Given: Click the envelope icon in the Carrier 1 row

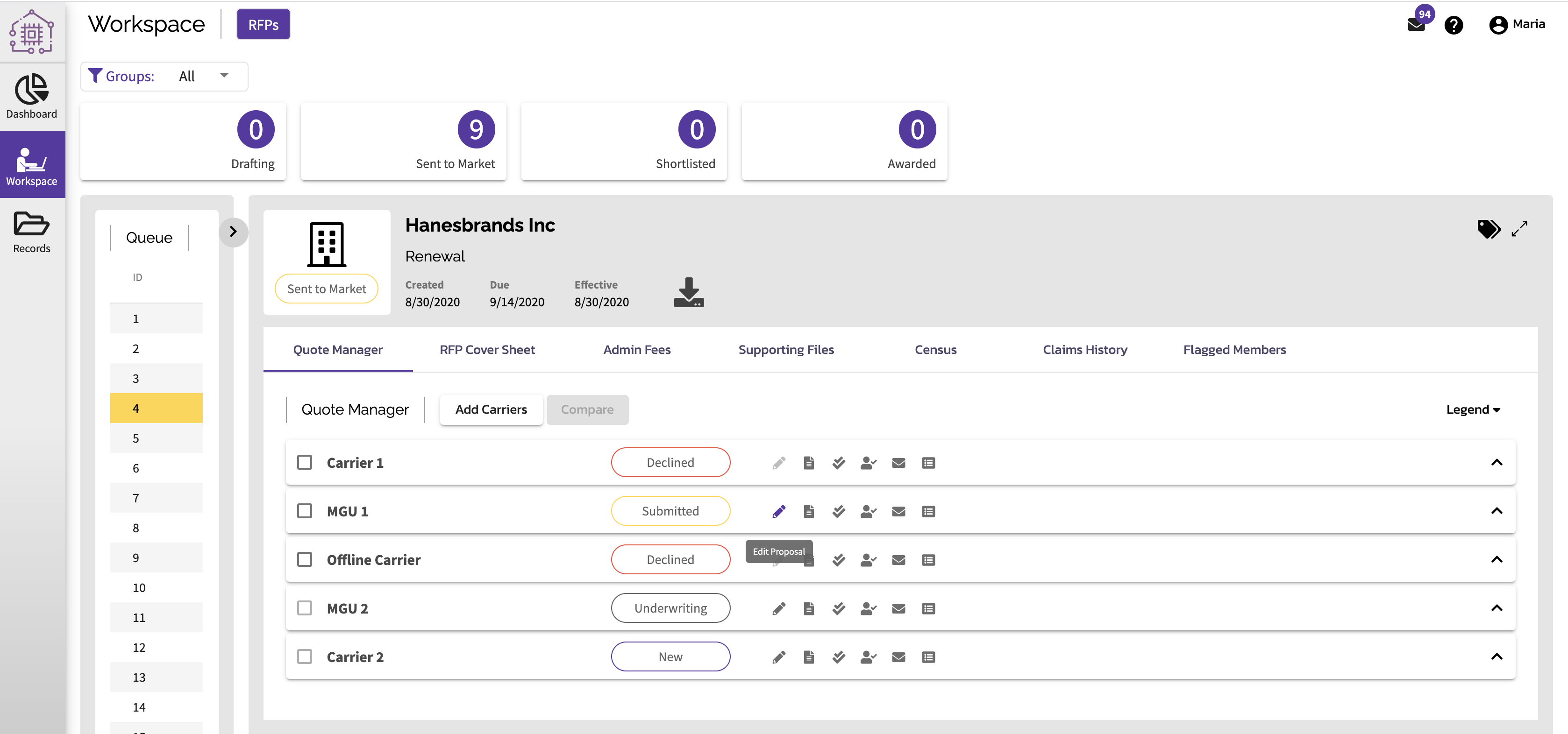Looking at the screenshot, I should click(898, 463).
